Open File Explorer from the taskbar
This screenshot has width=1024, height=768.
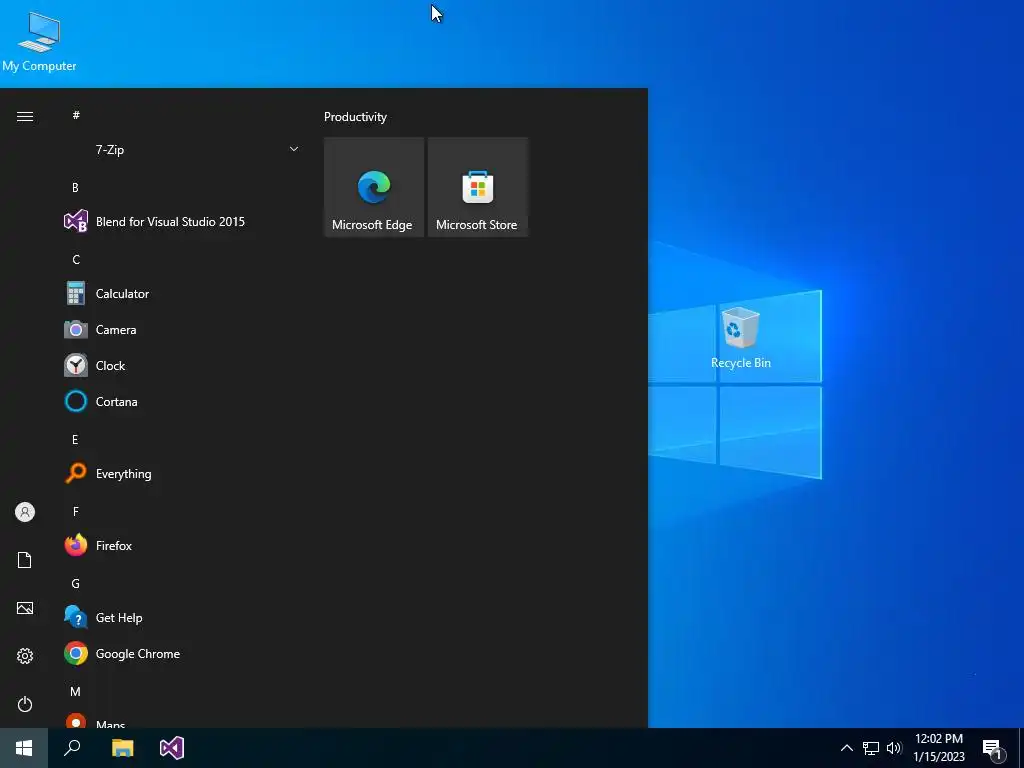[122, 748]
